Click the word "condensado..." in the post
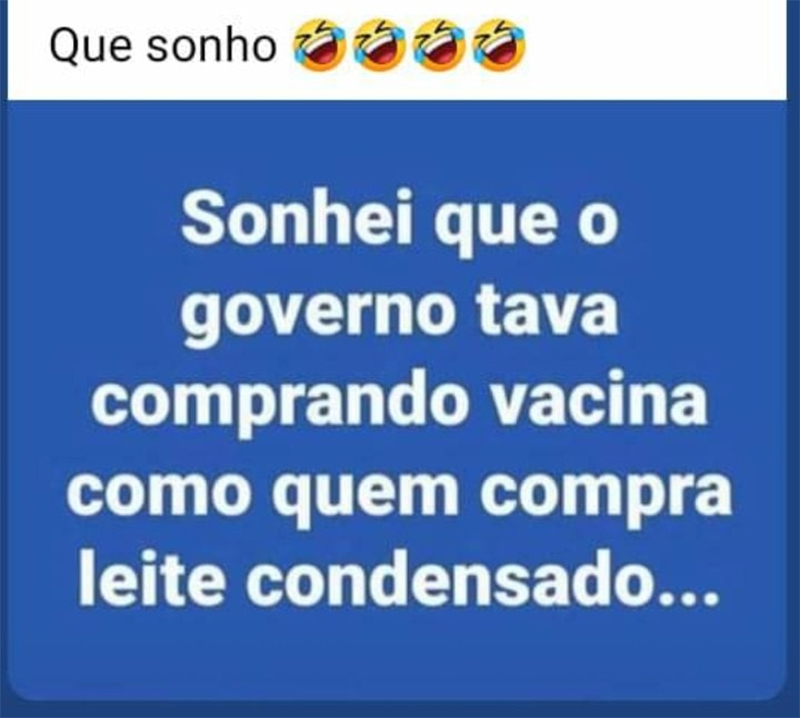 tap(482, 577)
